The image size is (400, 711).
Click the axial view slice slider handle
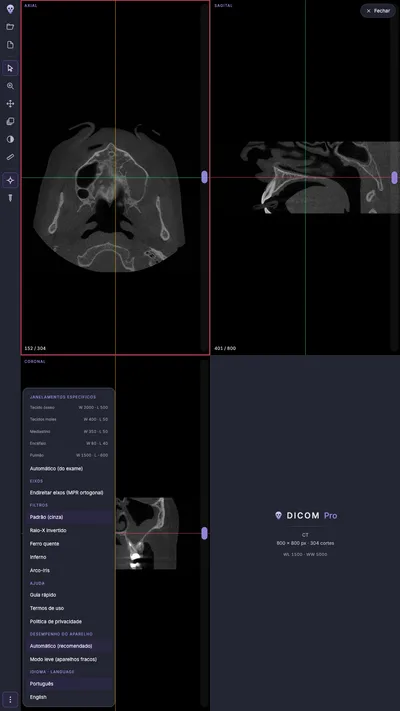pos(204,177)
